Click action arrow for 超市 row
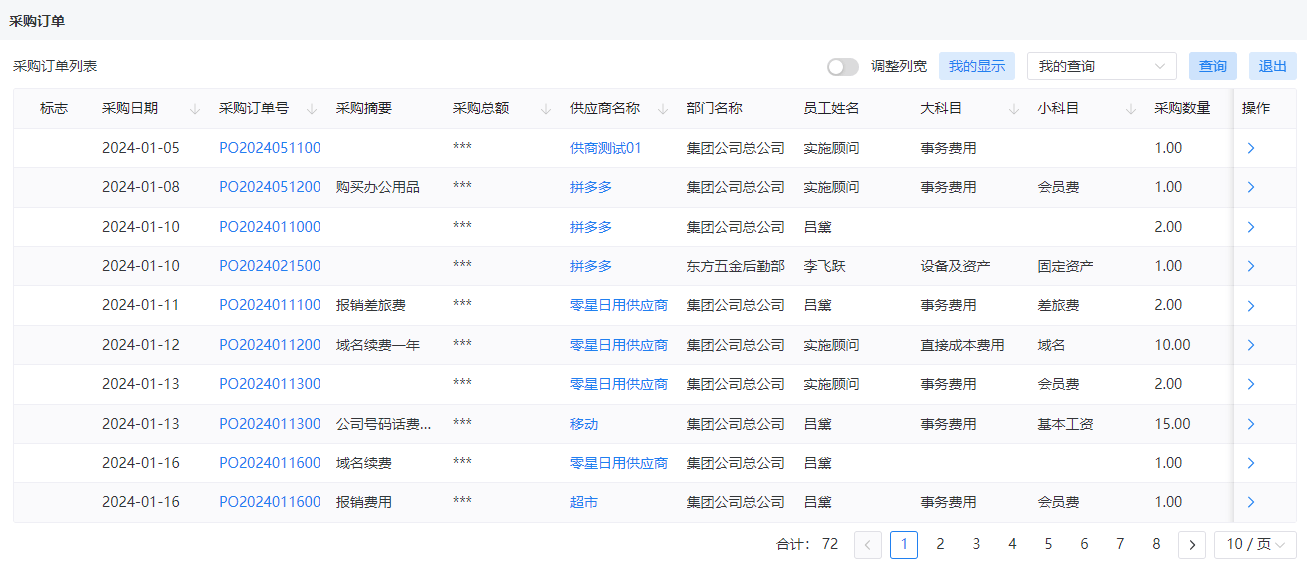The image size is (1307, 571). tap(1251, 503)
